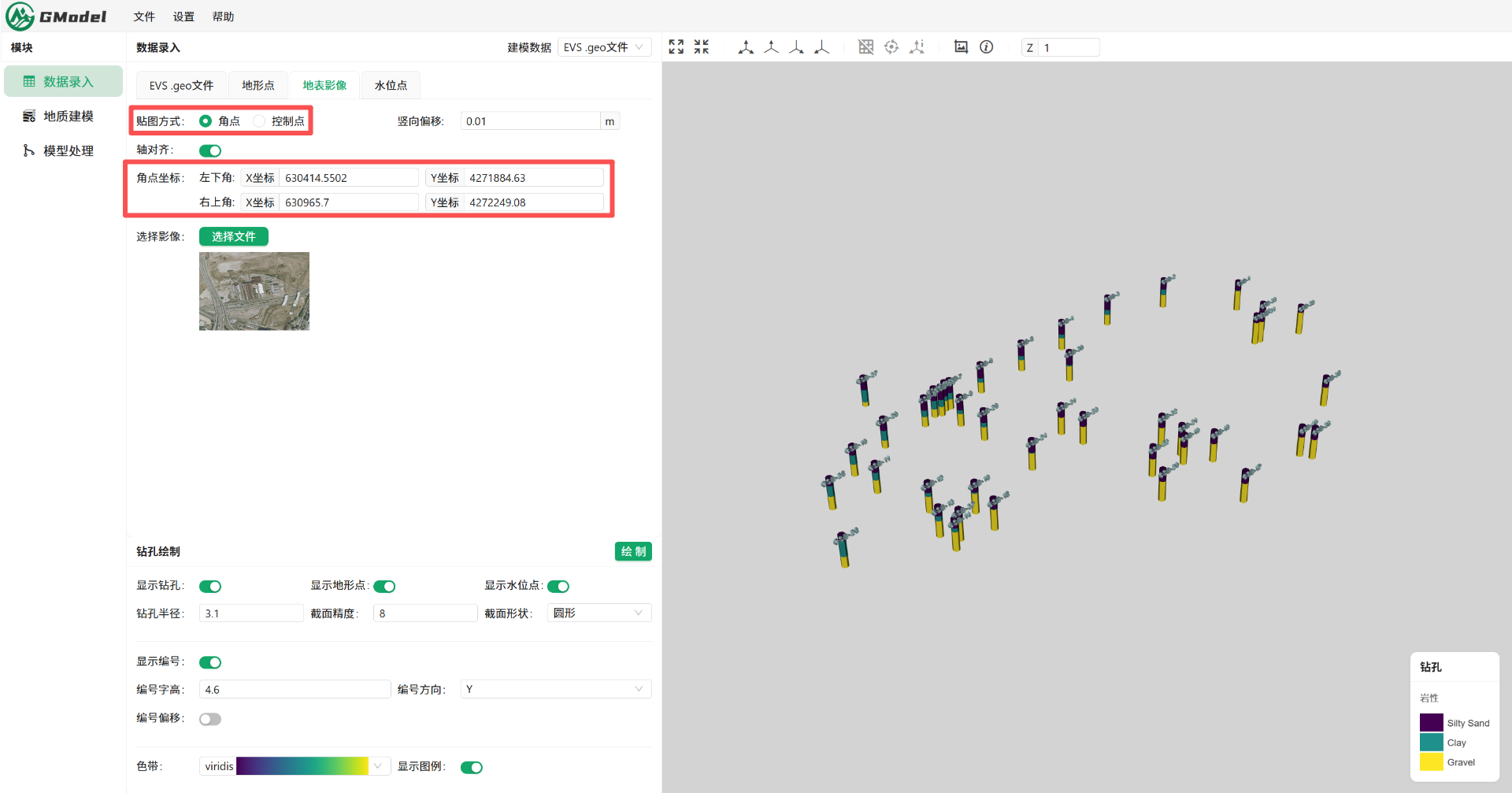Switch to the 地形点 tab
This screenshot has width=1512, height=793.
(x=258, y=86)
